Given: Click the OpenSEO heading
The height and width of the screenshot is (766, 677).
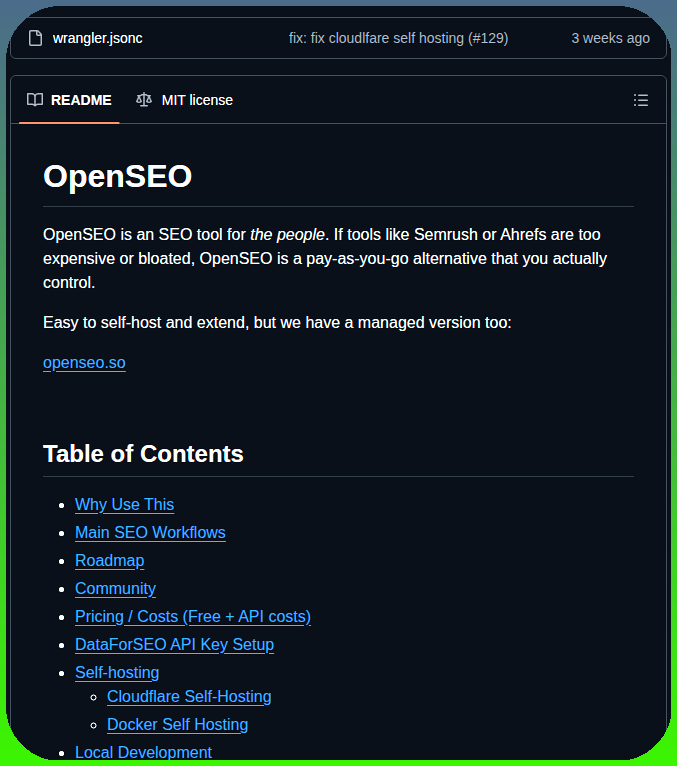Looking at the screenshot, I should tap(118, 176).
